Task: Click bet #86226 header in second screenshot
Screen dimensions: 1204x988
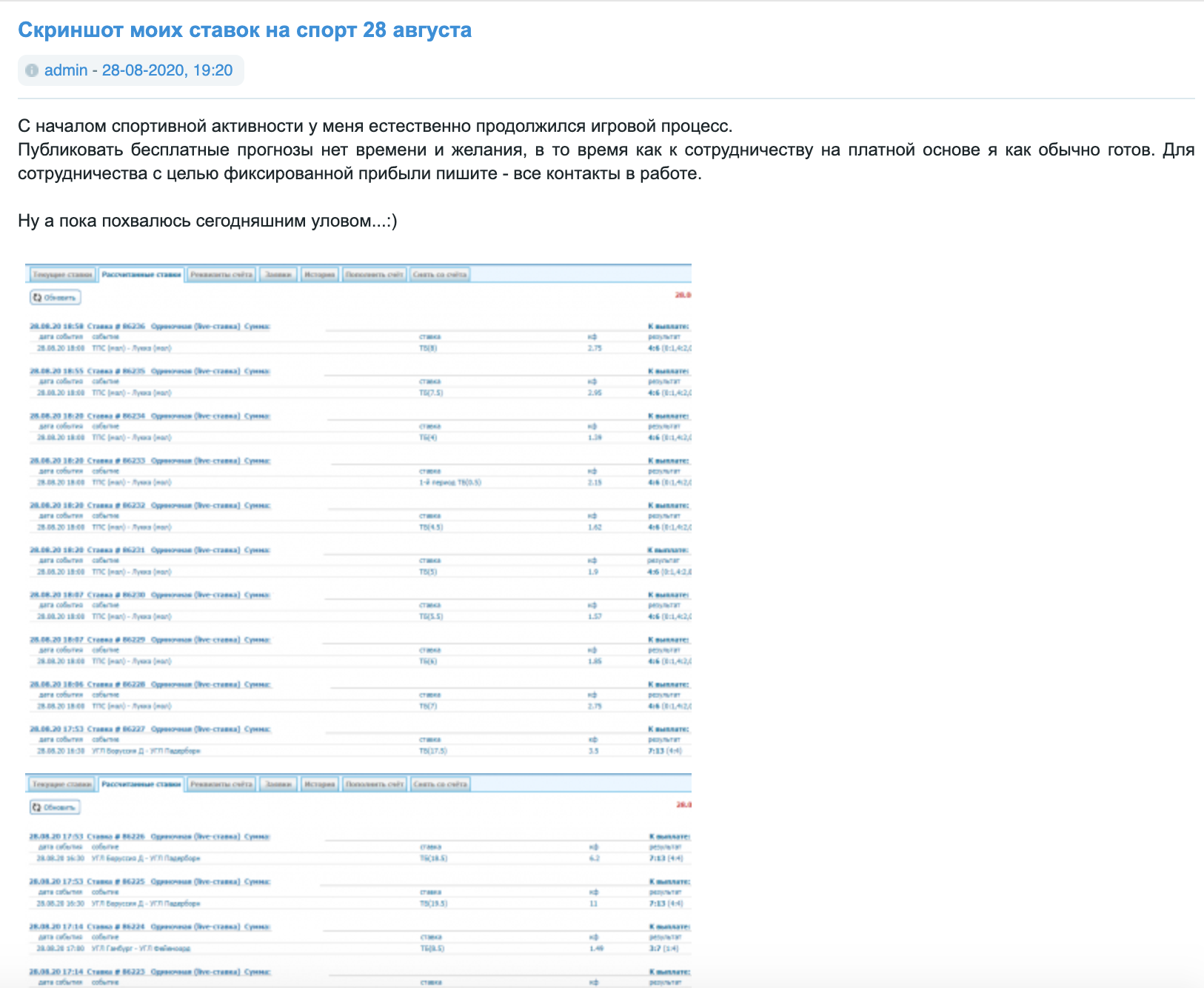Action: click(150, 837)
